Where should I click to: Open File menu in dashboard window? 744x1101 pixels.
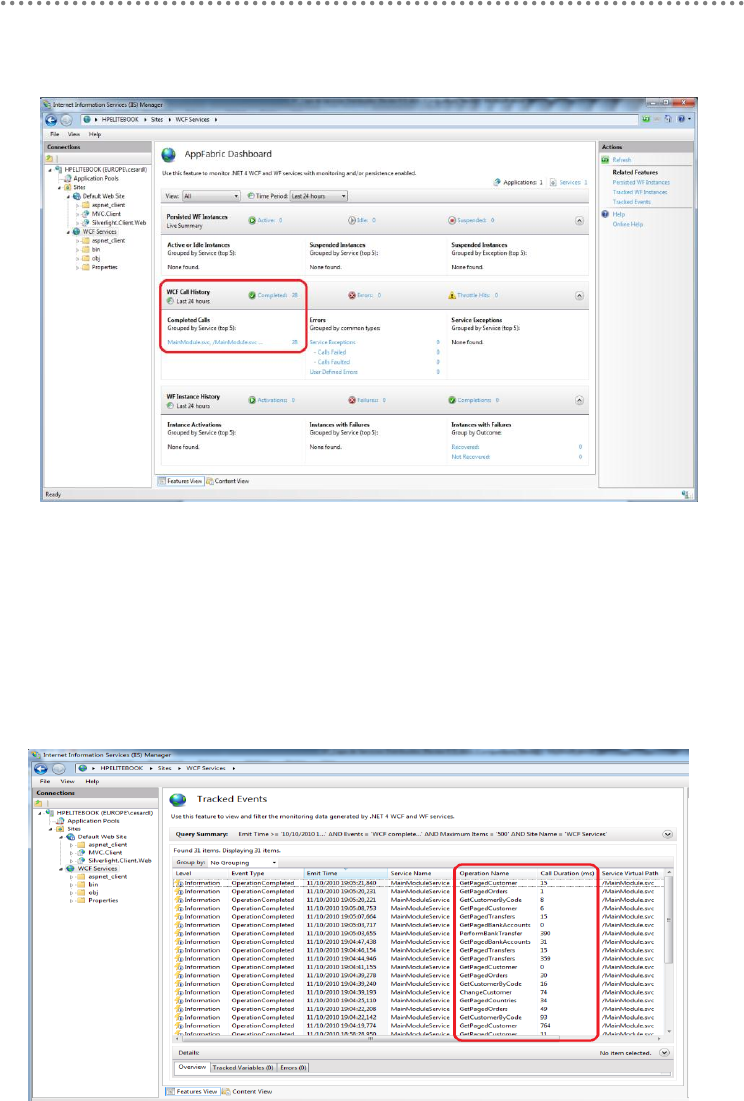pos(54,134)
